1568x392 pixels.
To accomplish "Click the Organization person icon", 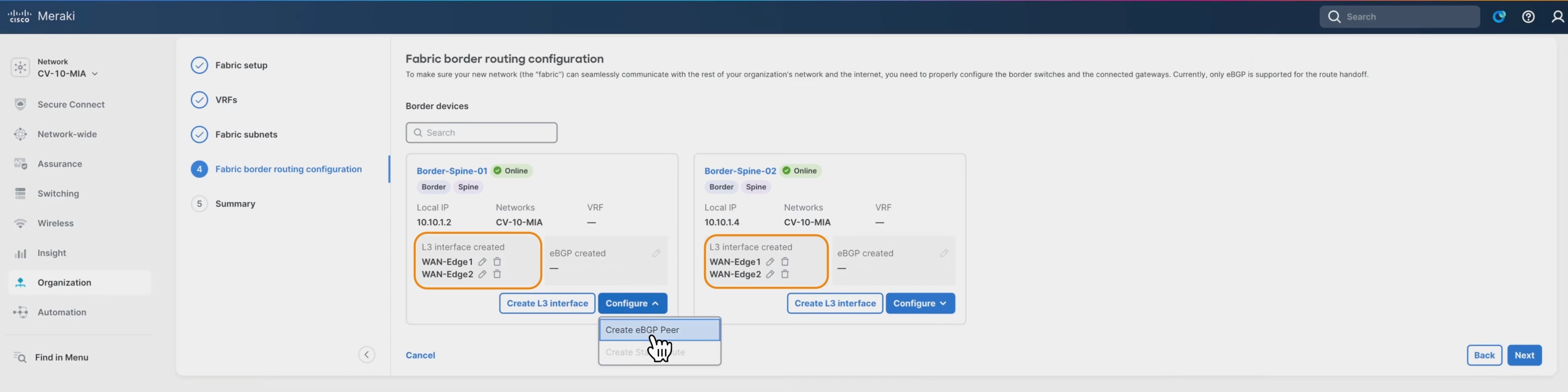I will coord(20,283).
